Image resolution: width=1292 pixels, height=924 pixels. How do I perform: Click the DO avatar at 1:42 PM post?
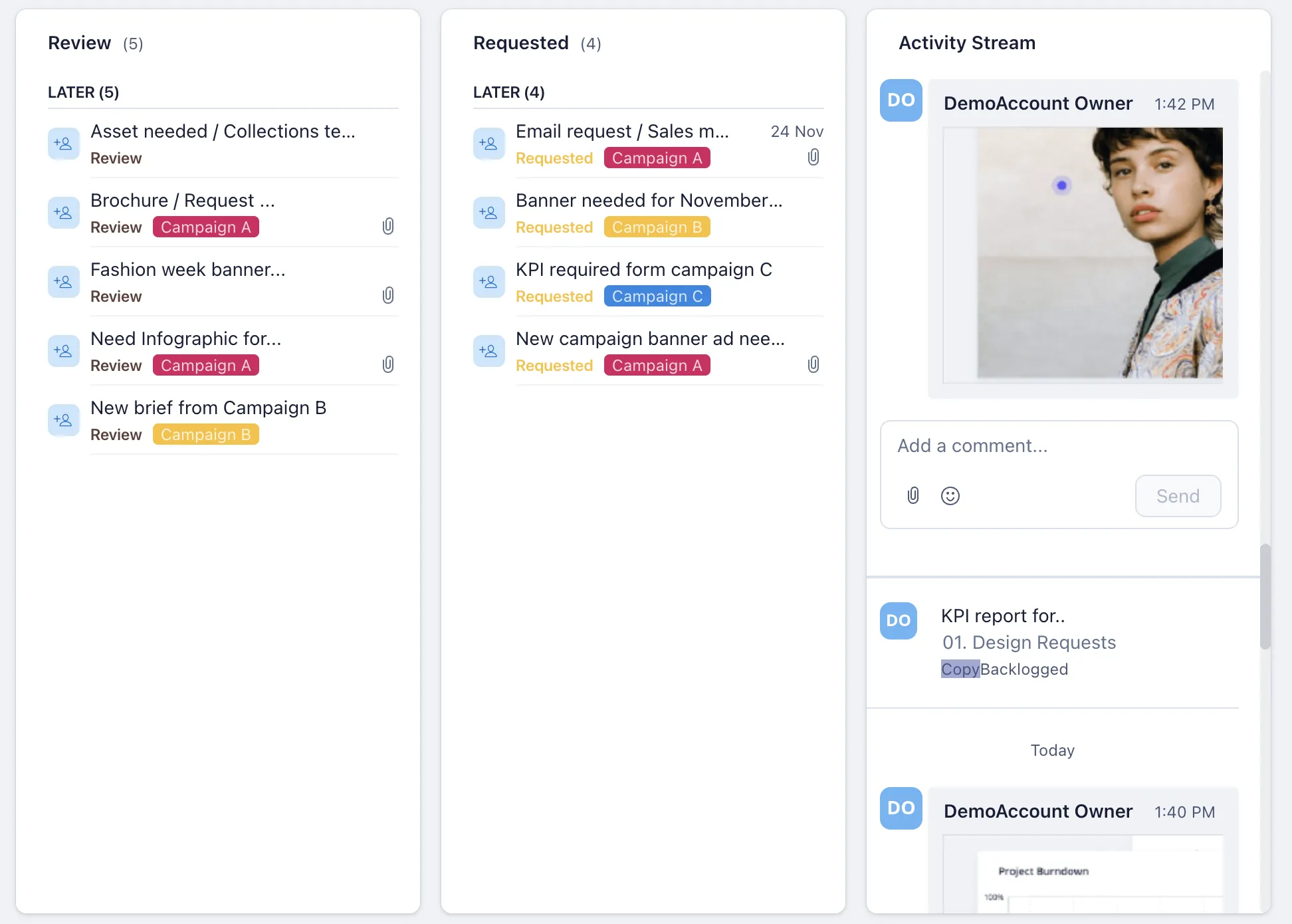point(901,100)
